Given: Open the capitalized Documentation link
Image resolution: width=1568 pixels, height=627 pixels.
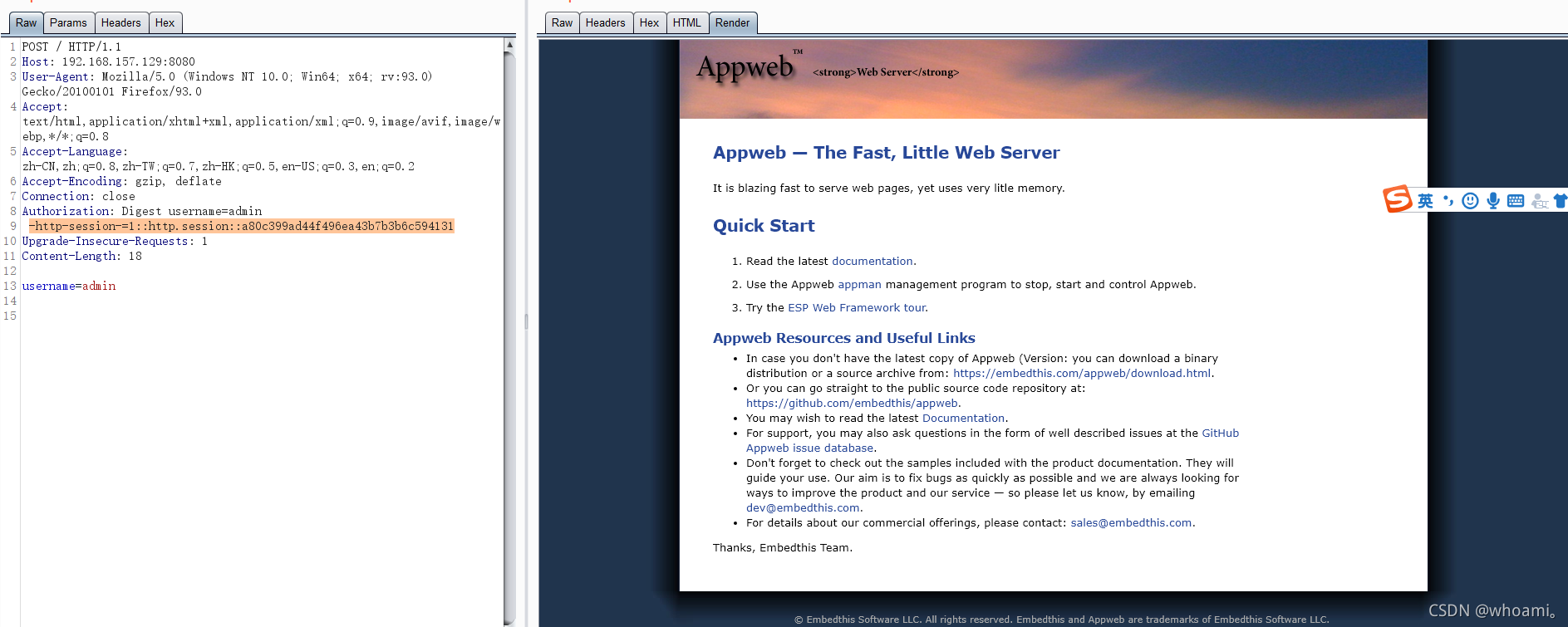Looking at the screenshot, I should 963,418.
